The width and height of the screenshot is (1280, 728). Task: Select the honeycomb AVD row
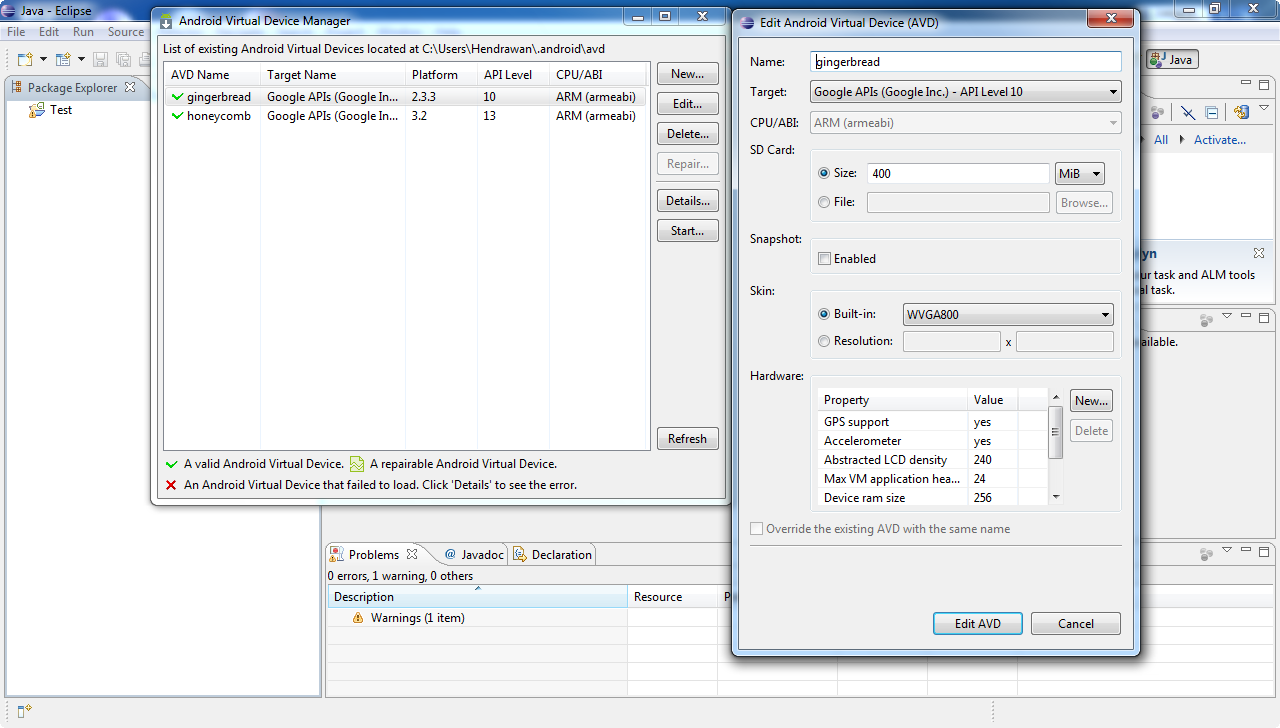click(x=405, y=116)
